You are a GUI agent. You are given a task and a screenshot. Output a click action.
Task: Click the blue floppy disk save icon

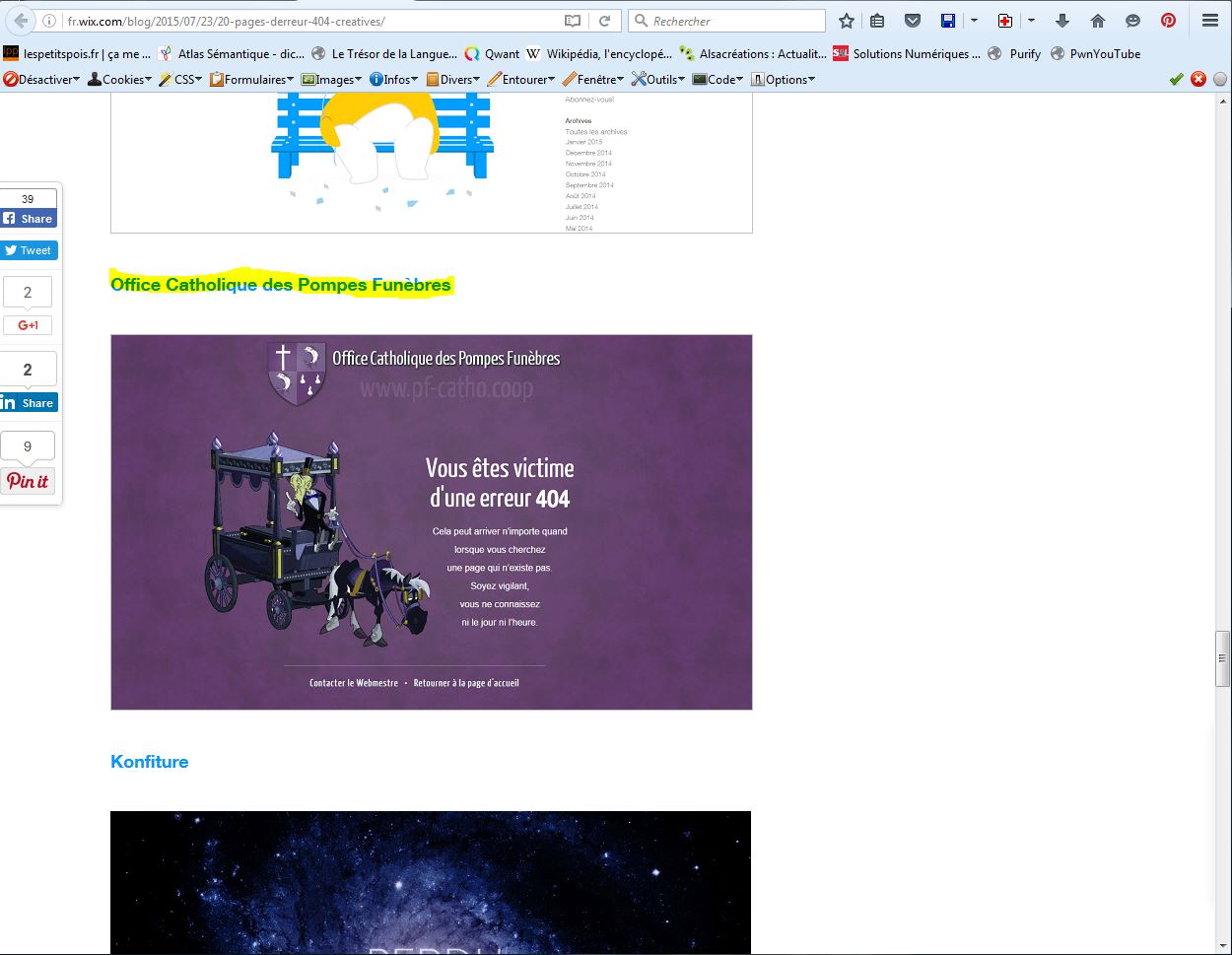[x=947, y=21]
